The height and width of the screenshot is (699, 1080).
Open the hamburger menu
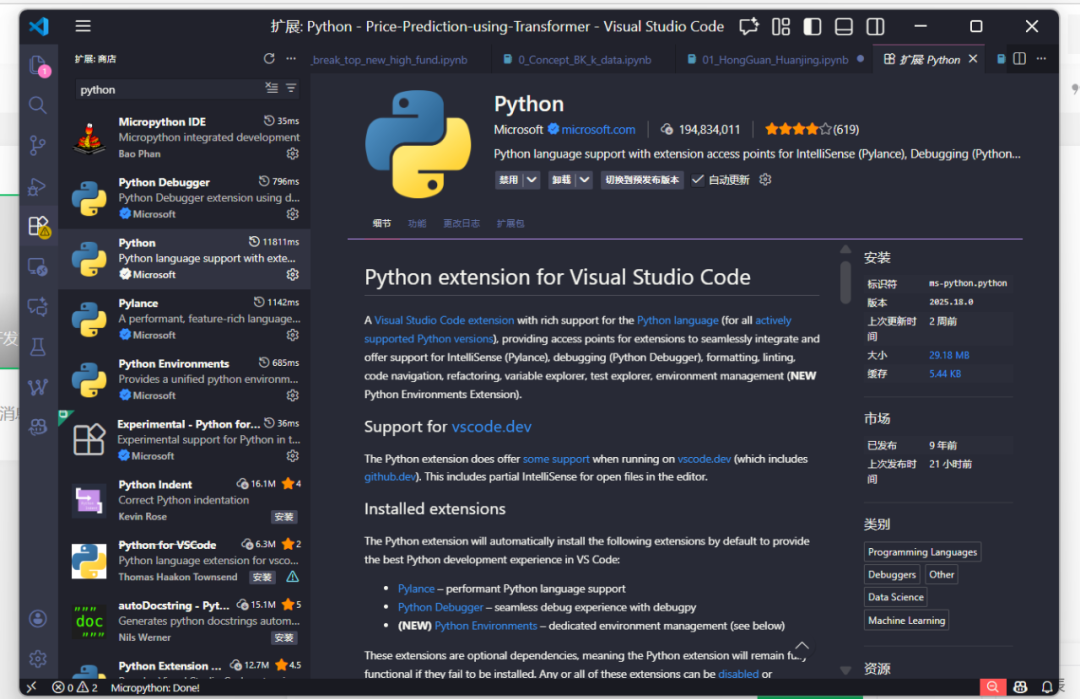tap(83, 26)
